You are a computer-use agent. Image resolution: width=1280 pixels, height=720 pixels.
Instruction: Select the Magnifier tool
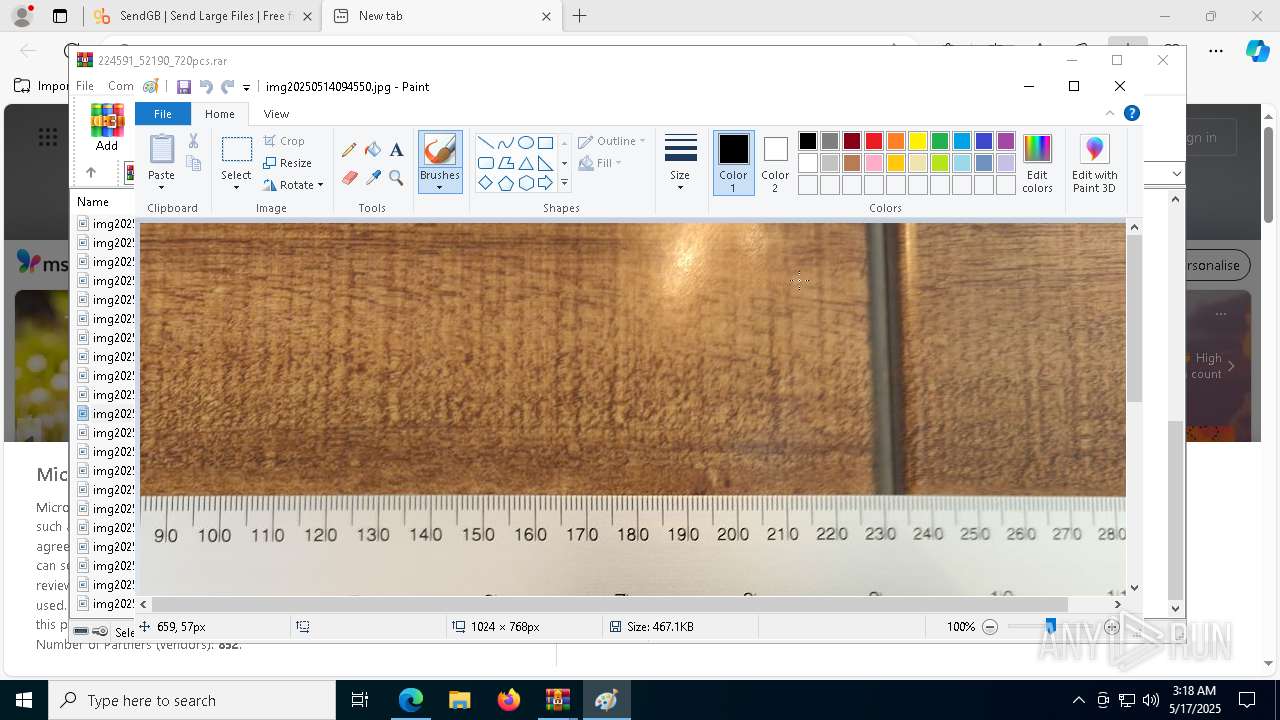coord(396,178)
